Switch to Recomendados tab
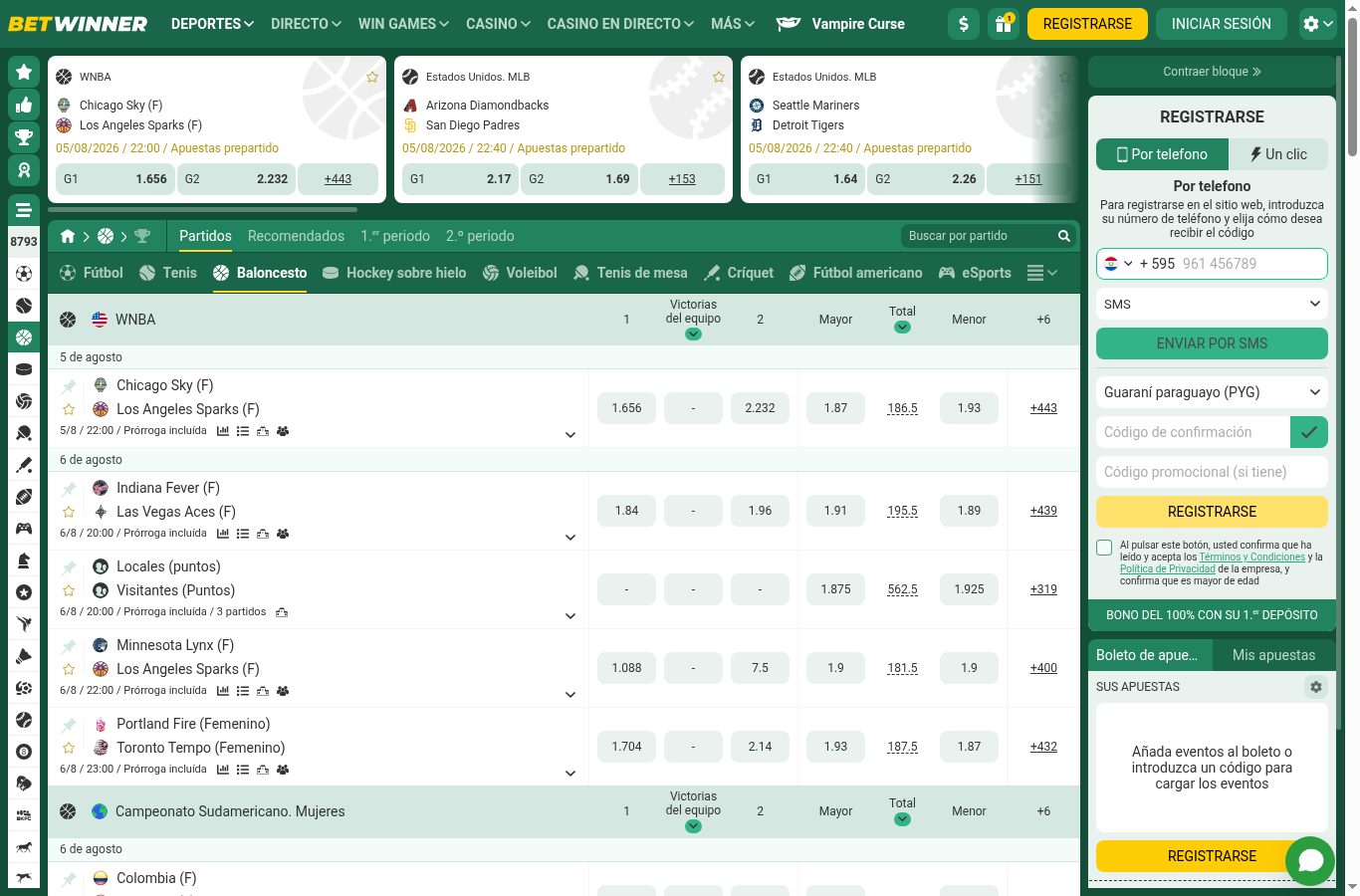 [x=296, y=236]
